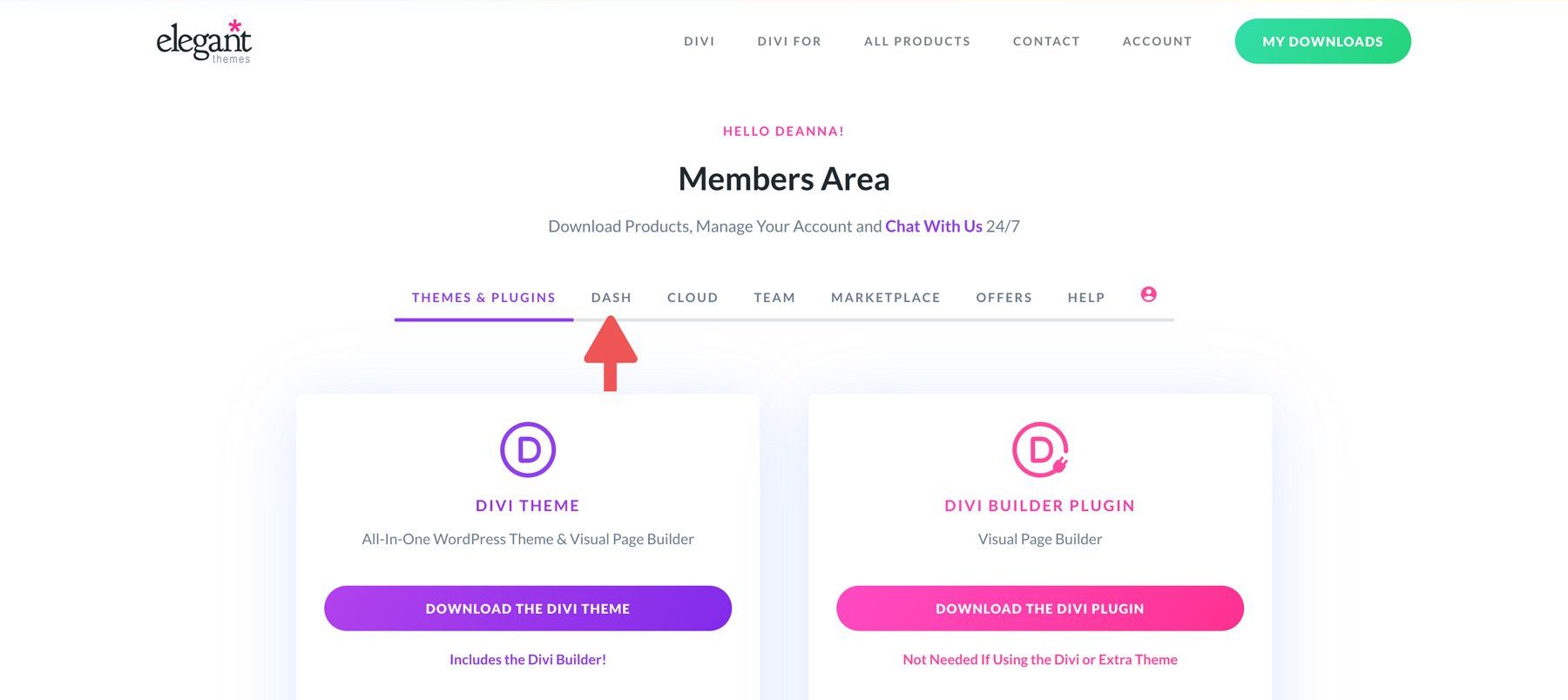Open the pink profile avatar beside tabs
The image size is (1568, 700).
point(1148,294)
